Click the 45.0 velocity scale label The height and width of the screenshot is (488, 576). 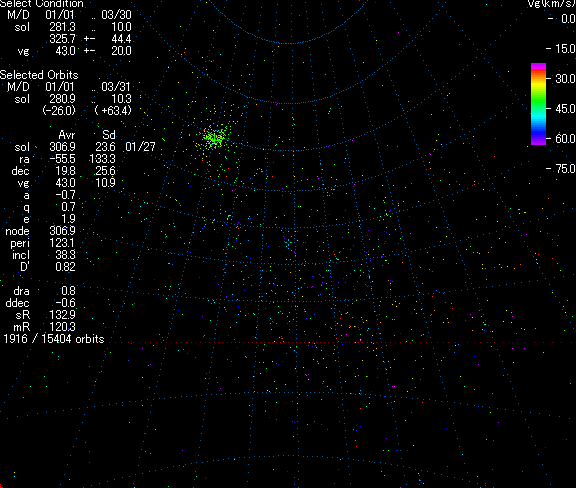tap(565, 108)
